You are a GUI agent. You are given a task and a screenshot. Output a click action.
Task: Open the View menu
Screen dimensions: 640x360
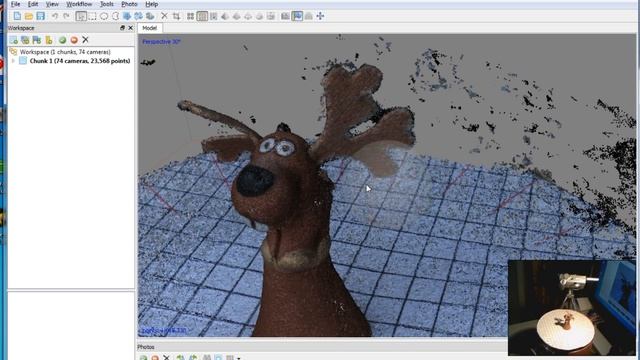coord(52,4)
